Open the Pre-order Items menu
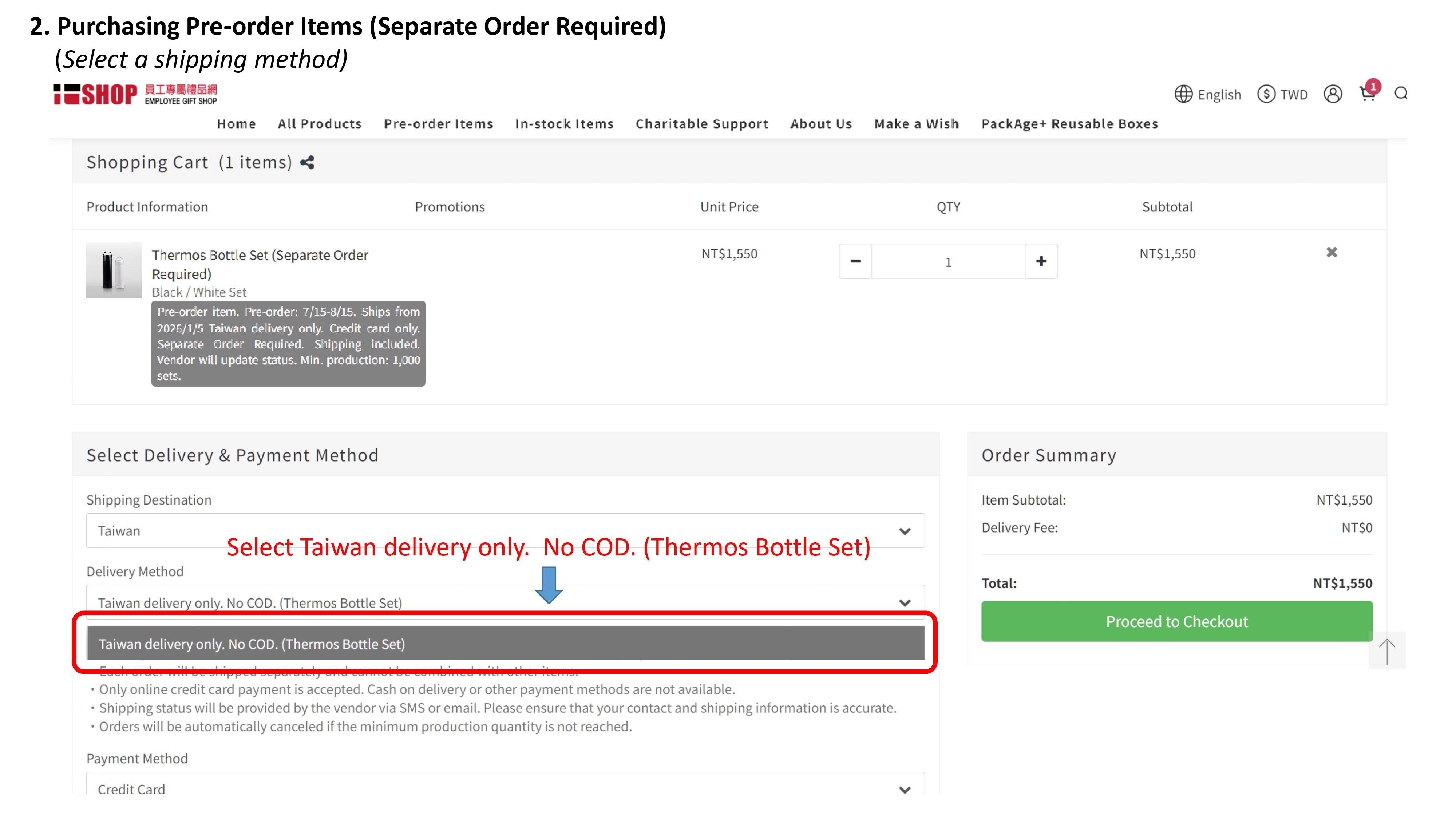The width and height of the screenshot is (1456, 819). point(438,124)
